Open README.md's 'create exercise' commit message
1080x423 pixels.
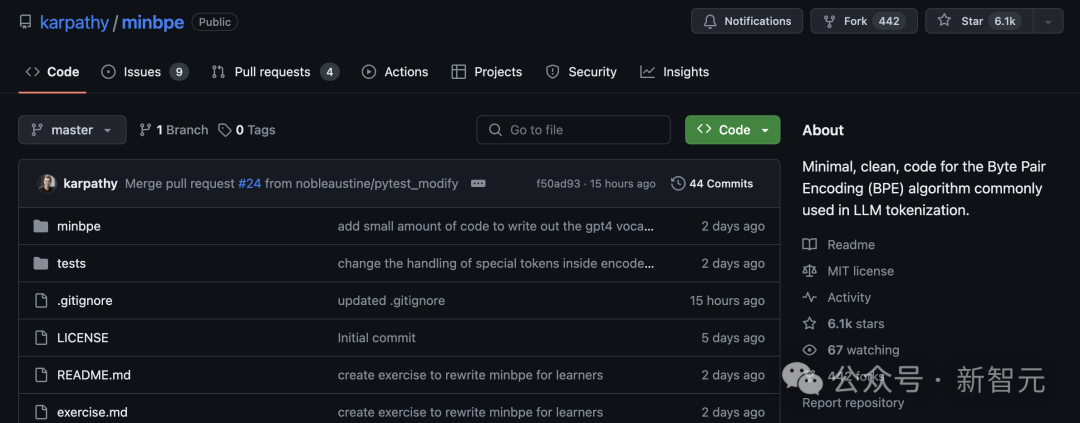pos(470,375)
